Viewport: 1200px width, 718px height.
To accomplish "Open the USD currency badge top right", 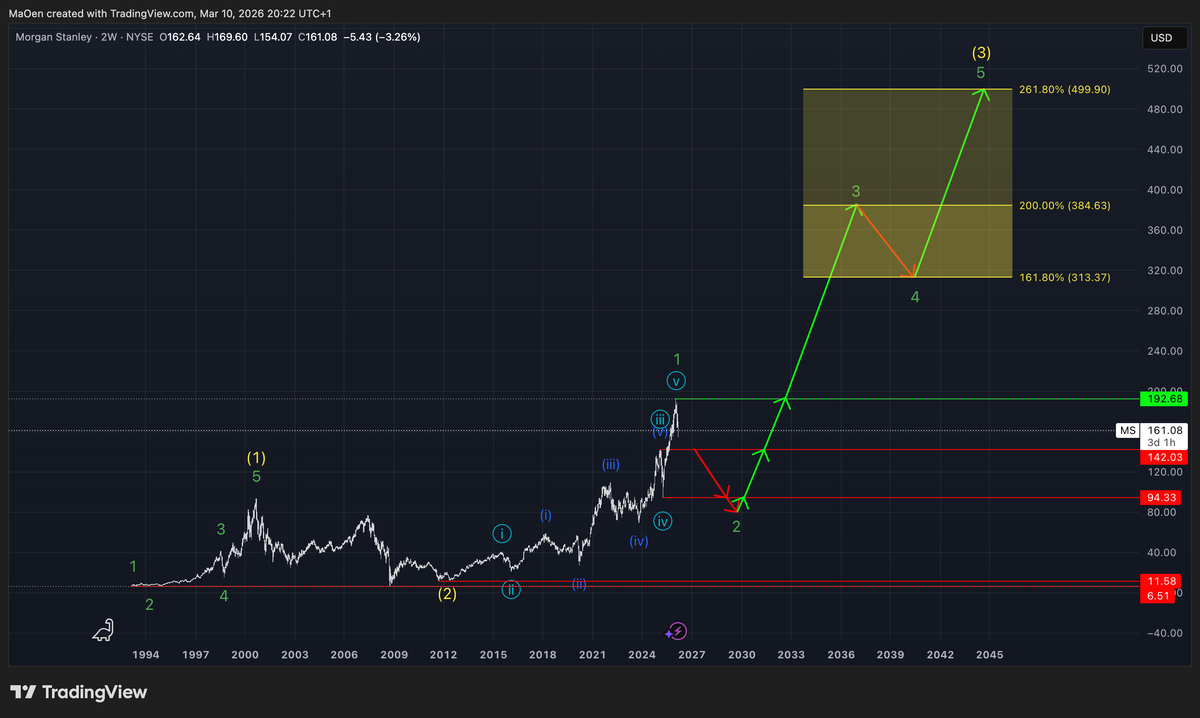I will coord(1163,37).
